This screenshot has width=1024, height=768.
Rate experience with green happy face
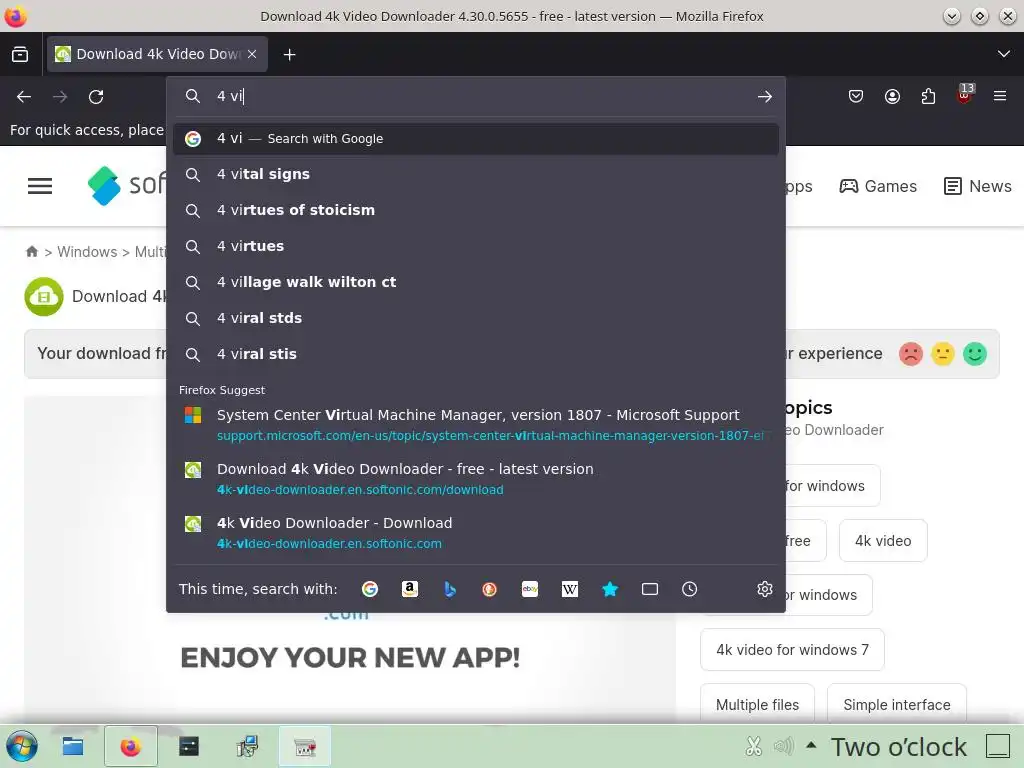tap(974, 354)
